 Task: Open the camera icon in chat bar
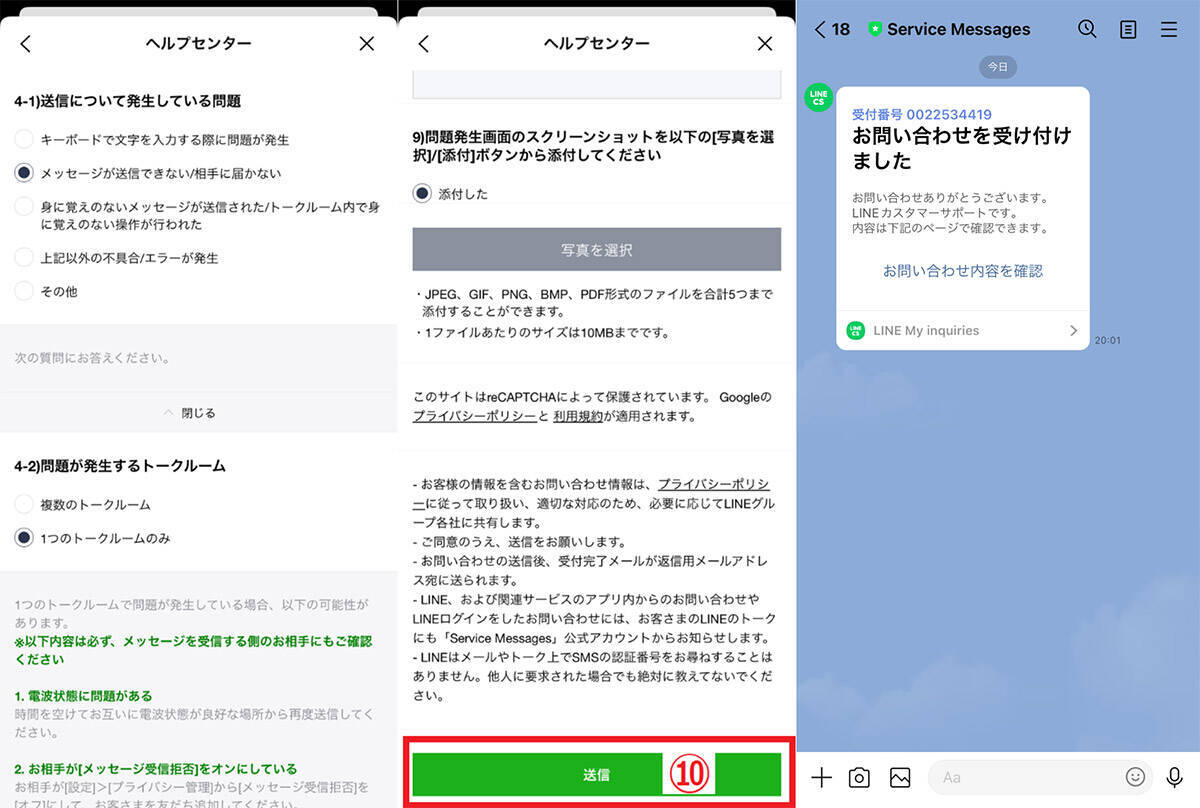[859, 777]
